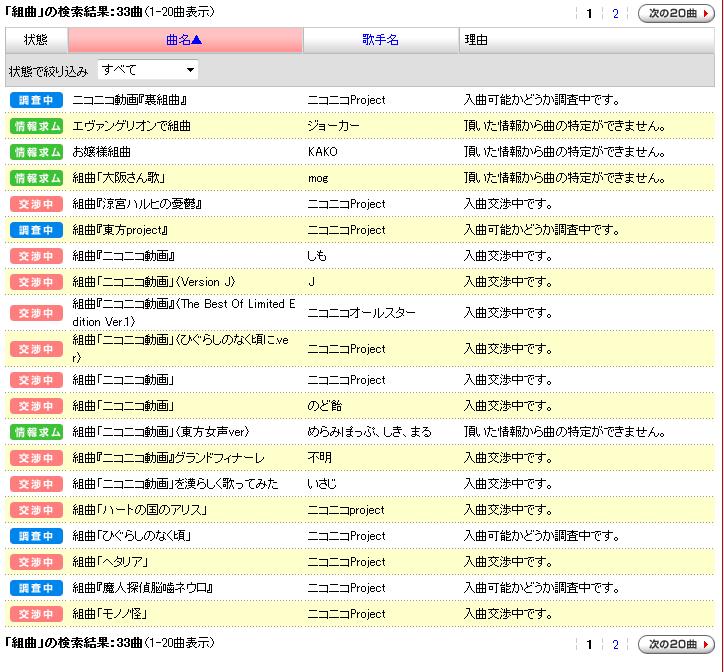The height and width of the screenshot is (672, 724).
Task: Click 調査中 badge for 組曲「ひぐらしのなく頃」
Action: click(36, 536)
